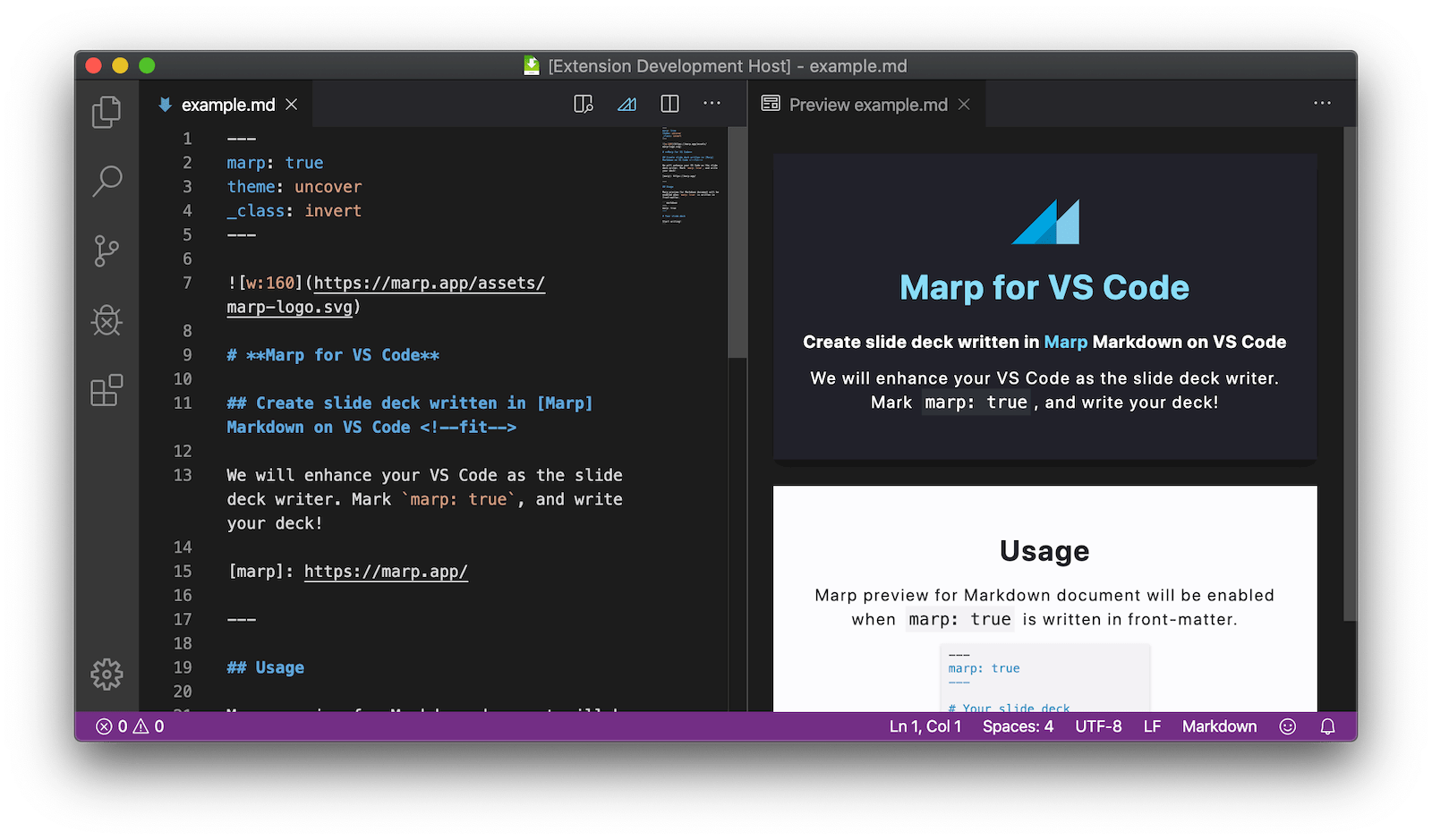Change language mode by clicking Markdown
Image resolution: width=1432 pixels, height=840 pixels.
click(x=1219, y=726)
